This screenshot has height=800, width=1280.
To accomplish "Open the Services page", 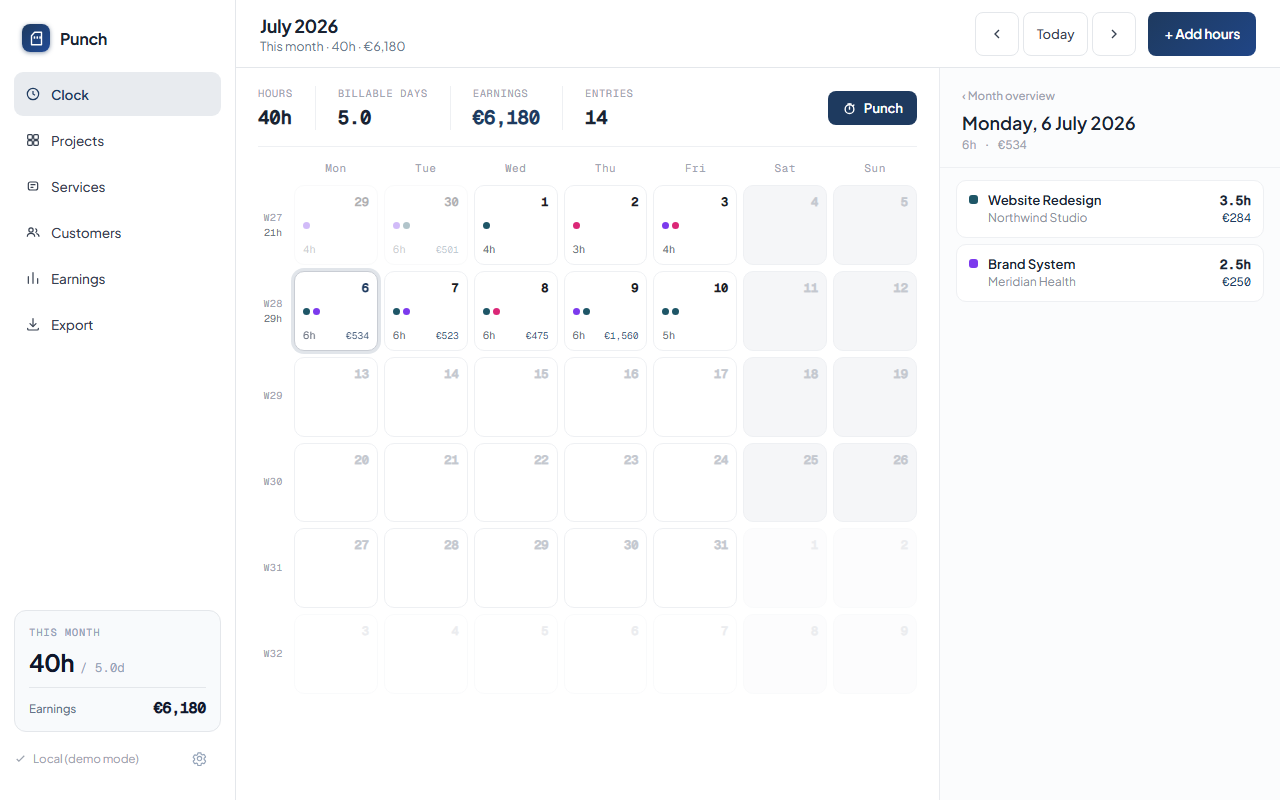I will point(117,186).
